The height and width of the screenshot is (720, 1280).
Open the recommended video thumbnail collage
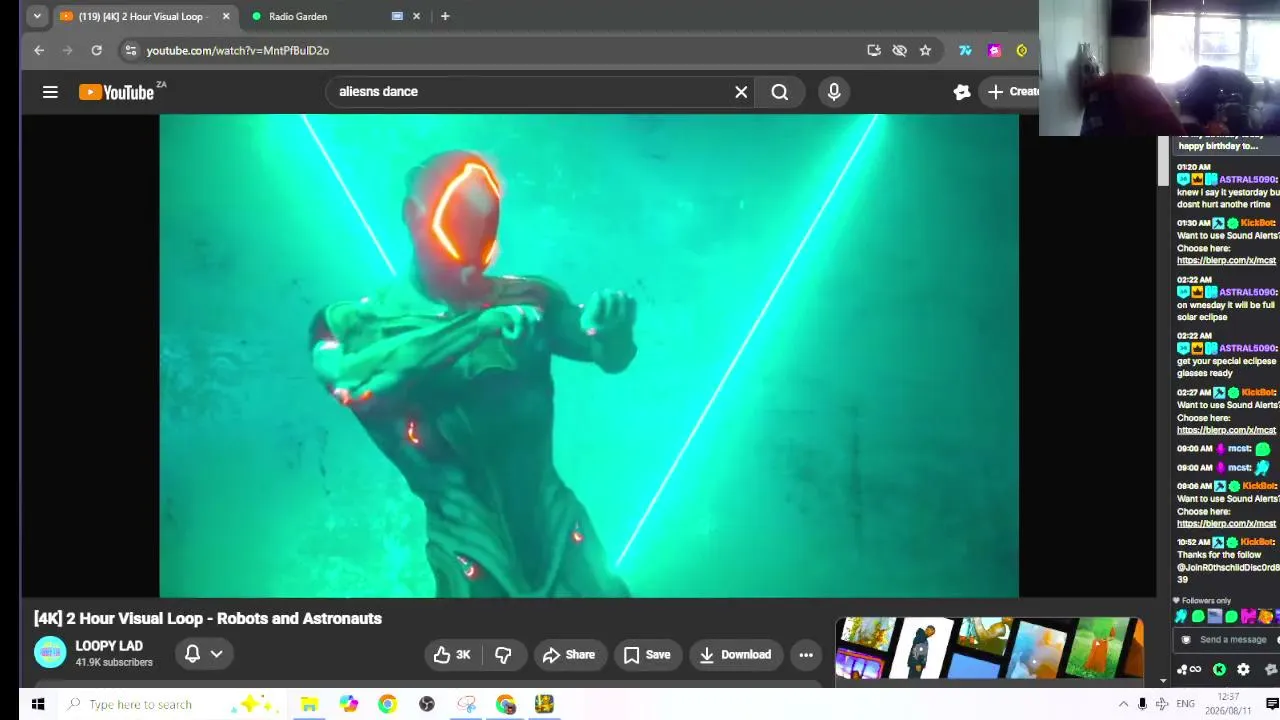pos(989,648)
